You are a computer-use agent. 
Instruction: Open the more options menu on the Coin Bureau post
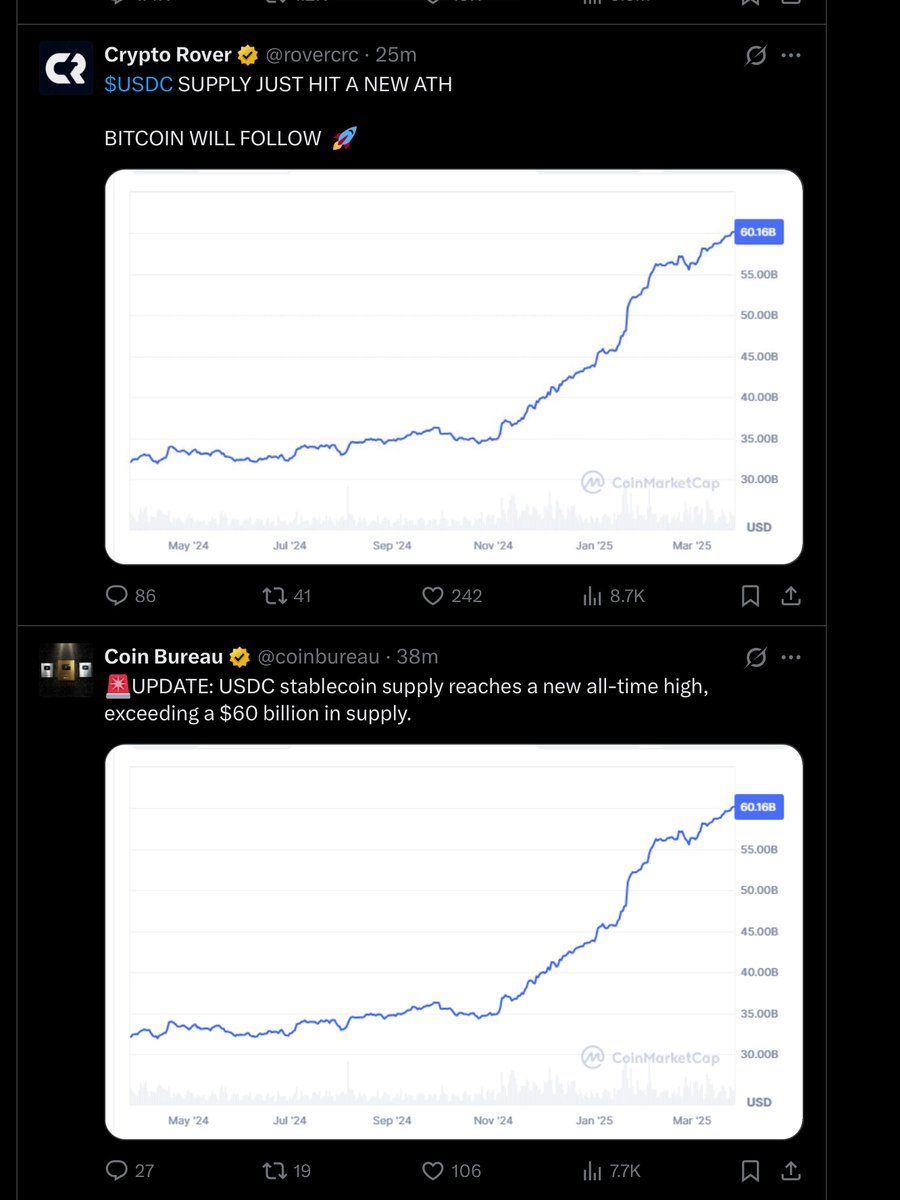pos(791,657)
